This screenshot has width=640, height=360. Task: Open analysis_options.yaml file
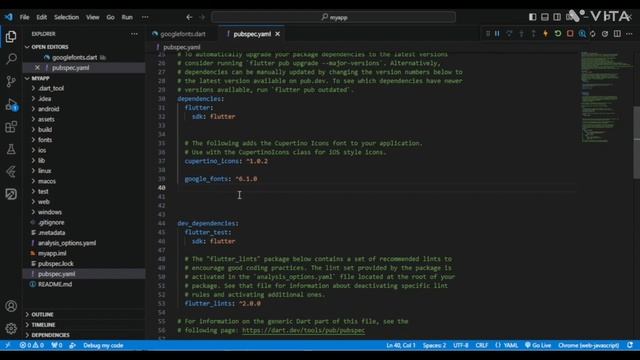[67, 243]
